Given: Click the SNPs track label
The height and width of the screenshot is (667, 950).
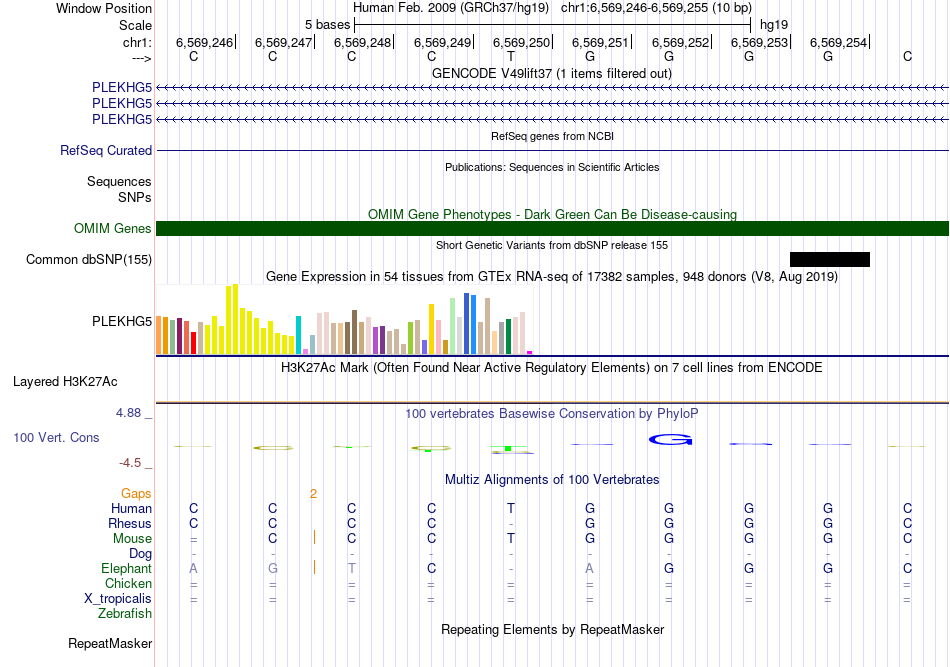Looking at the screenshot, I should pyautogui.click(x=135, y=197).
